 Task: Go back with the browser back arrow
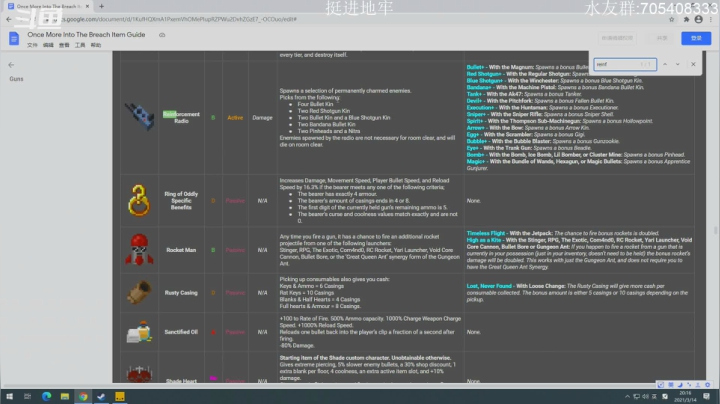click(9, 19)
